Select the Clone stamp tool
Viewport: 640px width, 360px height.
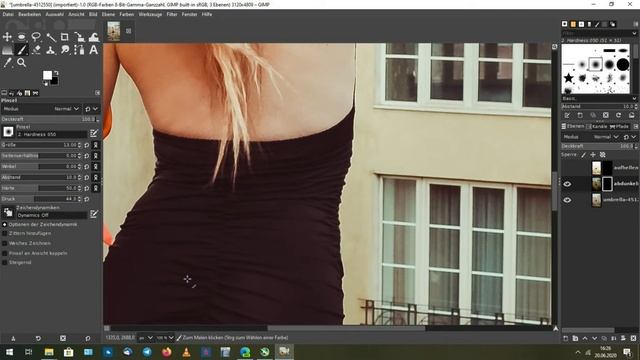[51, 50]
